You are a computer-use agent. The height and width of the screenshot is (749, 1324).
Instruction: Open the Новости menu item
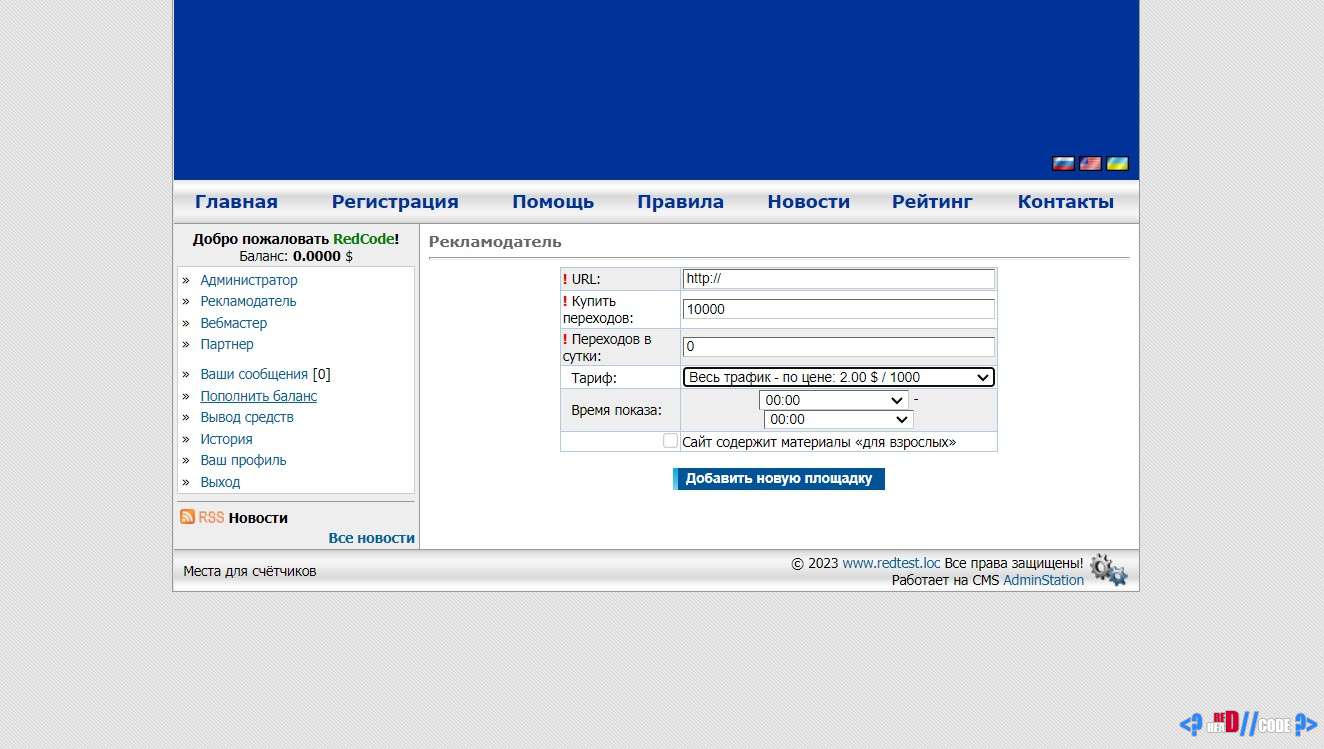pyautogui.click(x=808, y=202)
